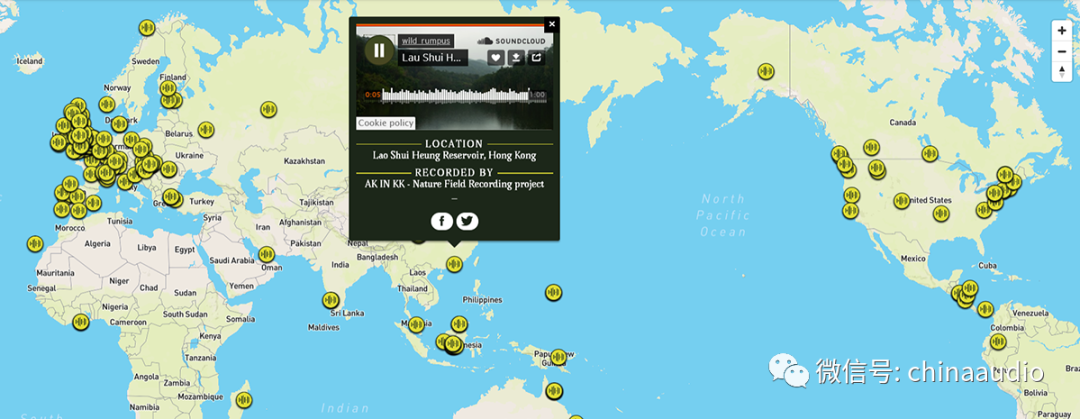Like the track with the heart icon
This screenshot has width=1080, height=419.
point(495,57)
